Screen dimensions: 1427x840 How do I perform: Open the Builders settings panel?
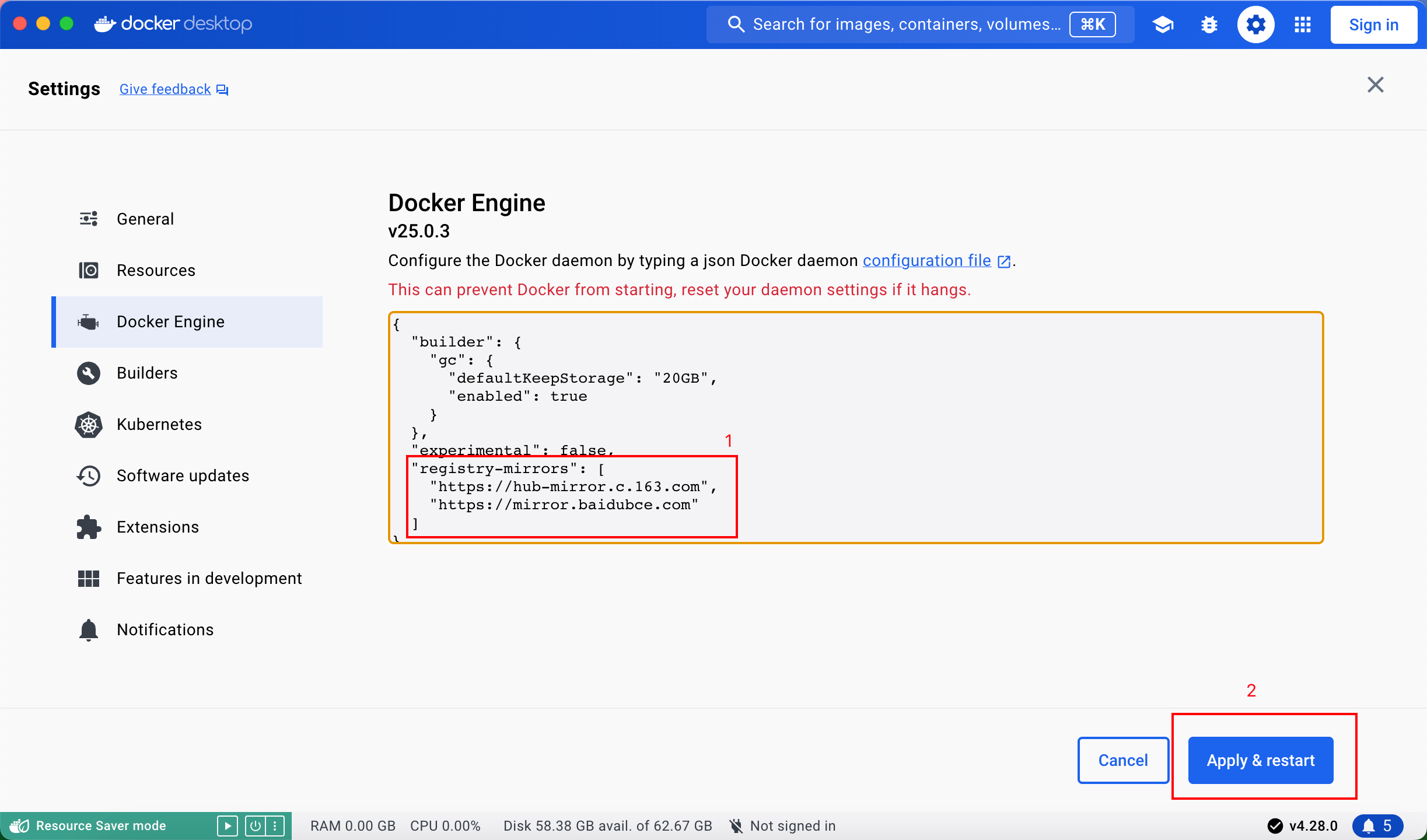(x=147, y=373)
